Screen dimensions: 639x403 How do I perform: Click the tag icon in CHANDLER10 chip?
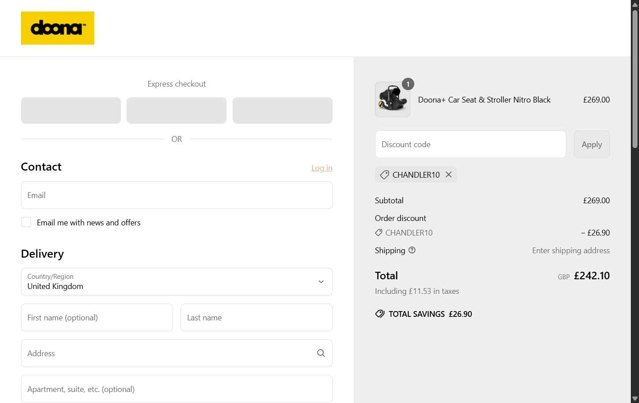(x=384, y=175)
